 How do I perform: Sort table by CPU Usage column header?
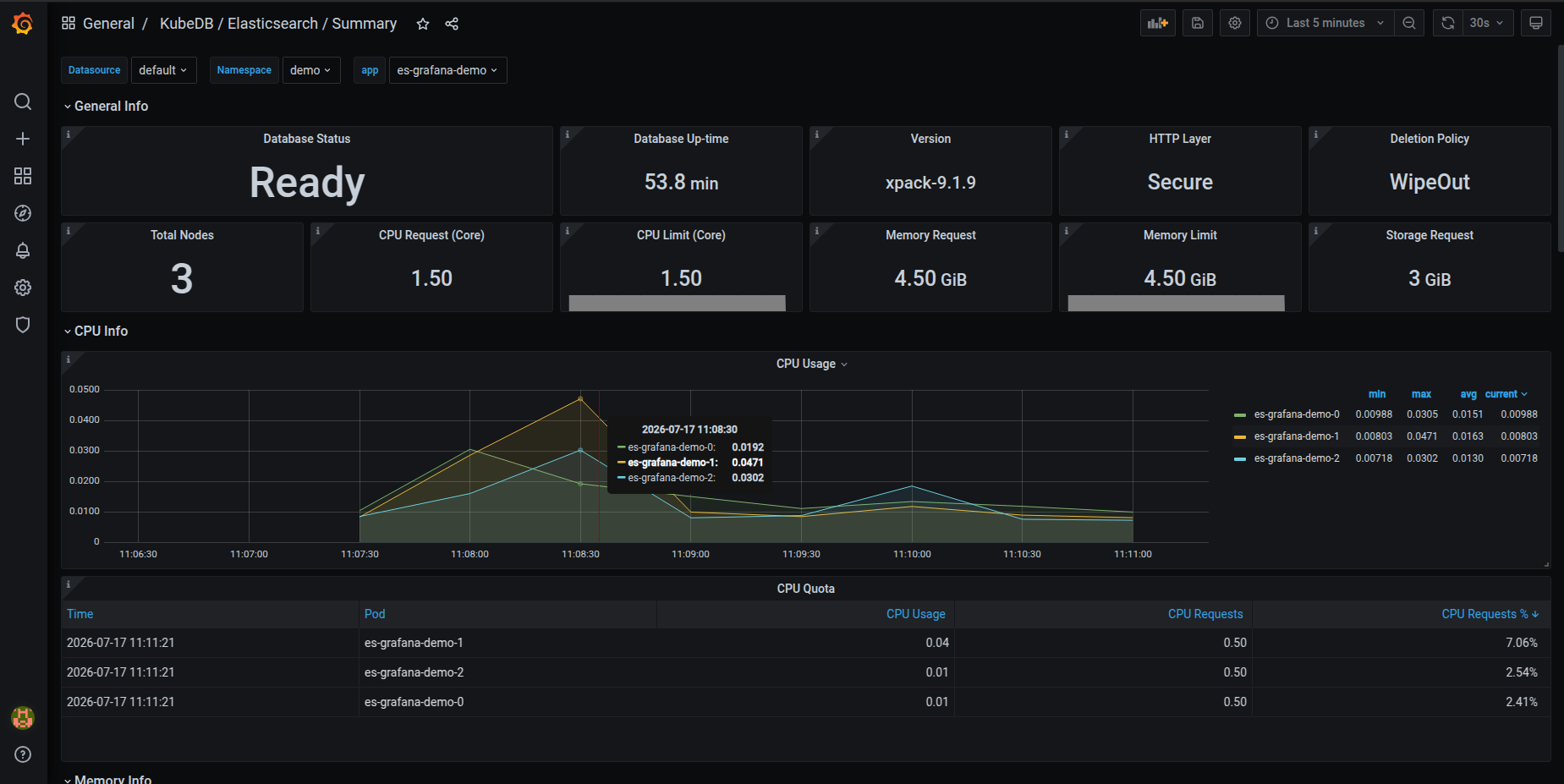tap(915, 614)
